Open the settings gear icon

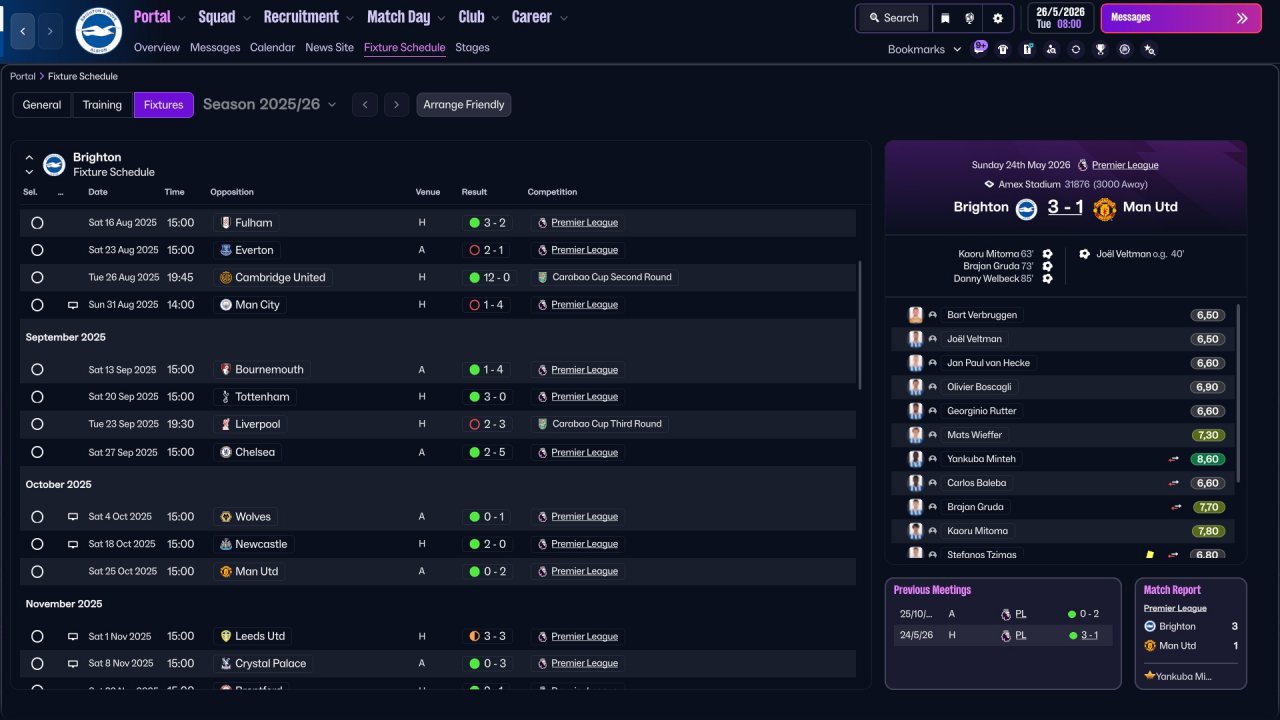998,18
